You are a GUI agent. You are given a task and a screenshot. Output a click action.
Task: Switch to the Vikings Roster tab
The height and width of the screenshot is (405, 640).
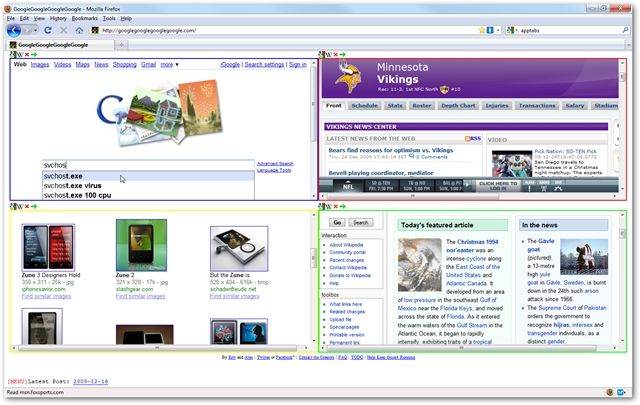(x=422, y=106)
